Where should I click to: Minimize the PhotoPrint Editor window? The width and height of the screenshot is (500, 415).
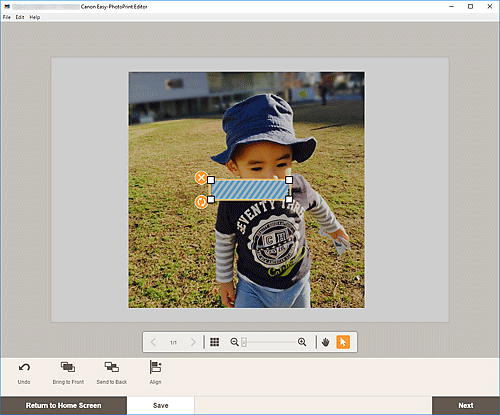[452, 6]
